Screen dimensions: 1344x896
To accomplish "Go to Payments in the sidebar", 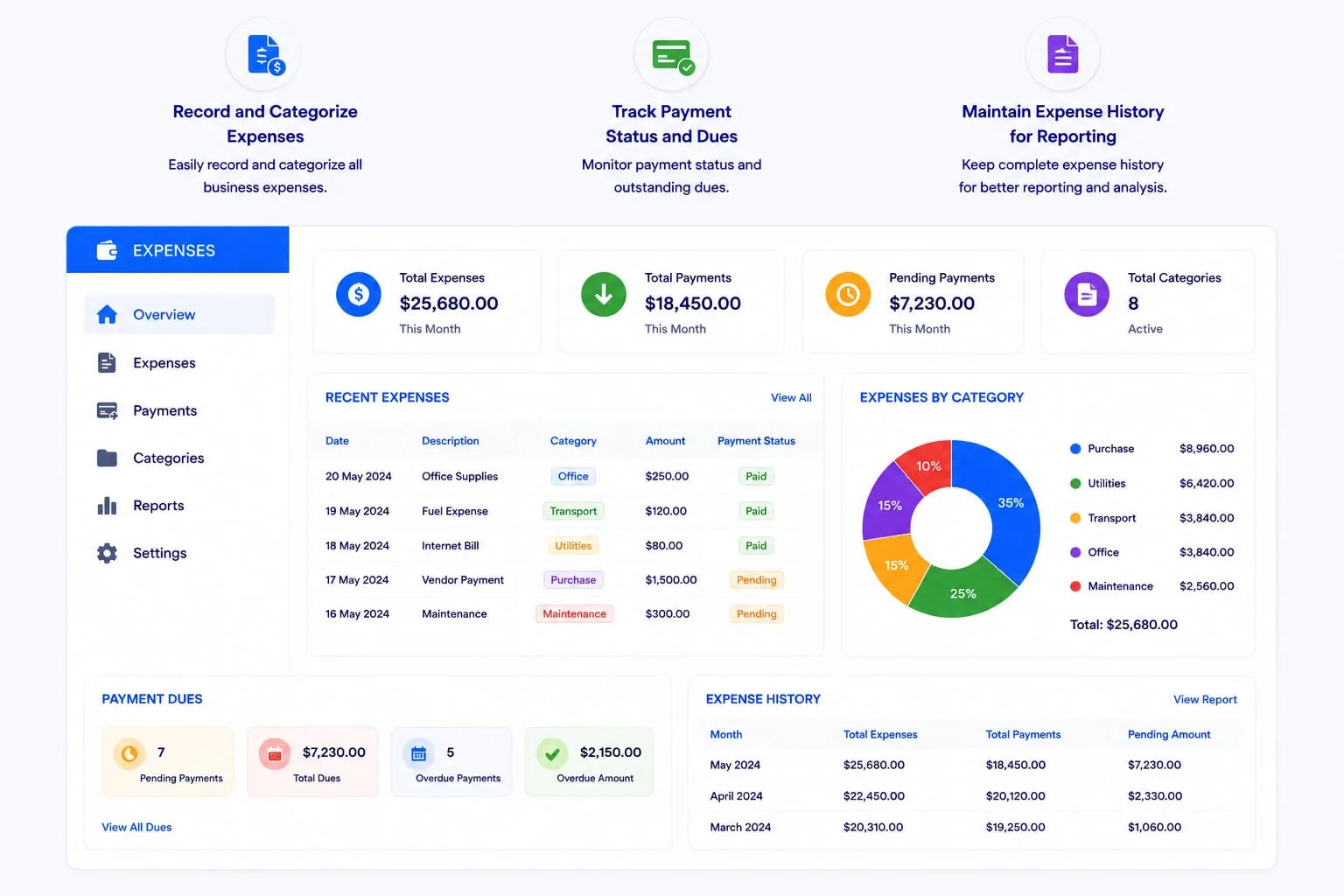I will click(x=179, y=410).
